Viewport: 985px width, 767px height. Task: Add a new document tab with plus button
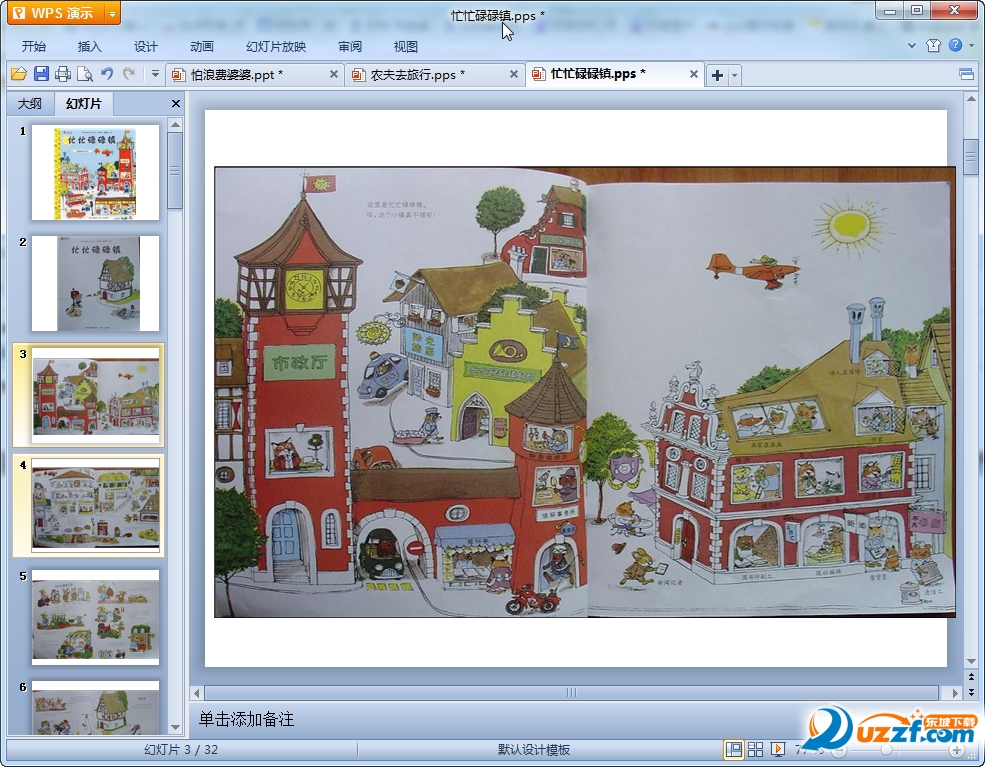pos(717,75)
